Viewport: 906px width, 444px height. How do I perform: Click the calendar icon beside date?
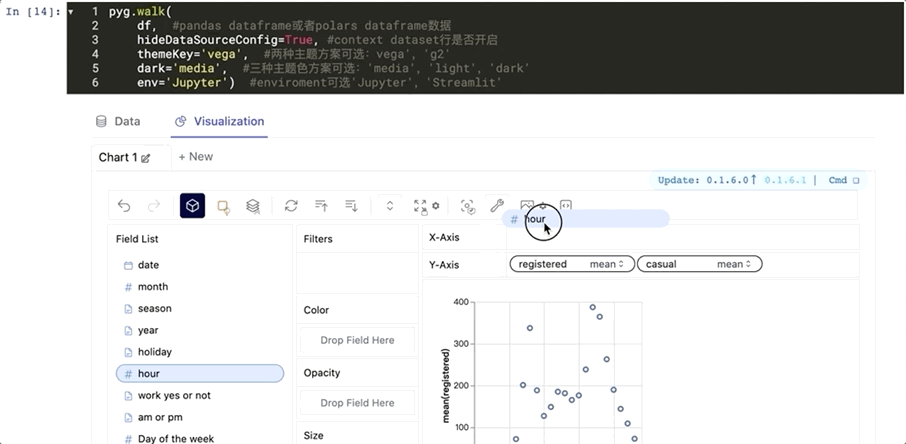pyautogui.click(x=128, y=265)
